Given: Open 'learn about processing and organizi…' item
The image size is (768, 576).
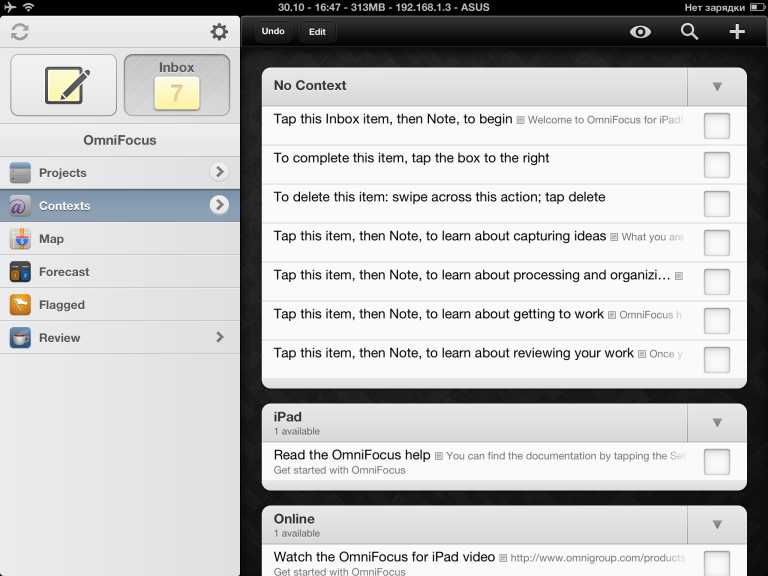Looking at the screenshot, I should (x=504, y=282).
